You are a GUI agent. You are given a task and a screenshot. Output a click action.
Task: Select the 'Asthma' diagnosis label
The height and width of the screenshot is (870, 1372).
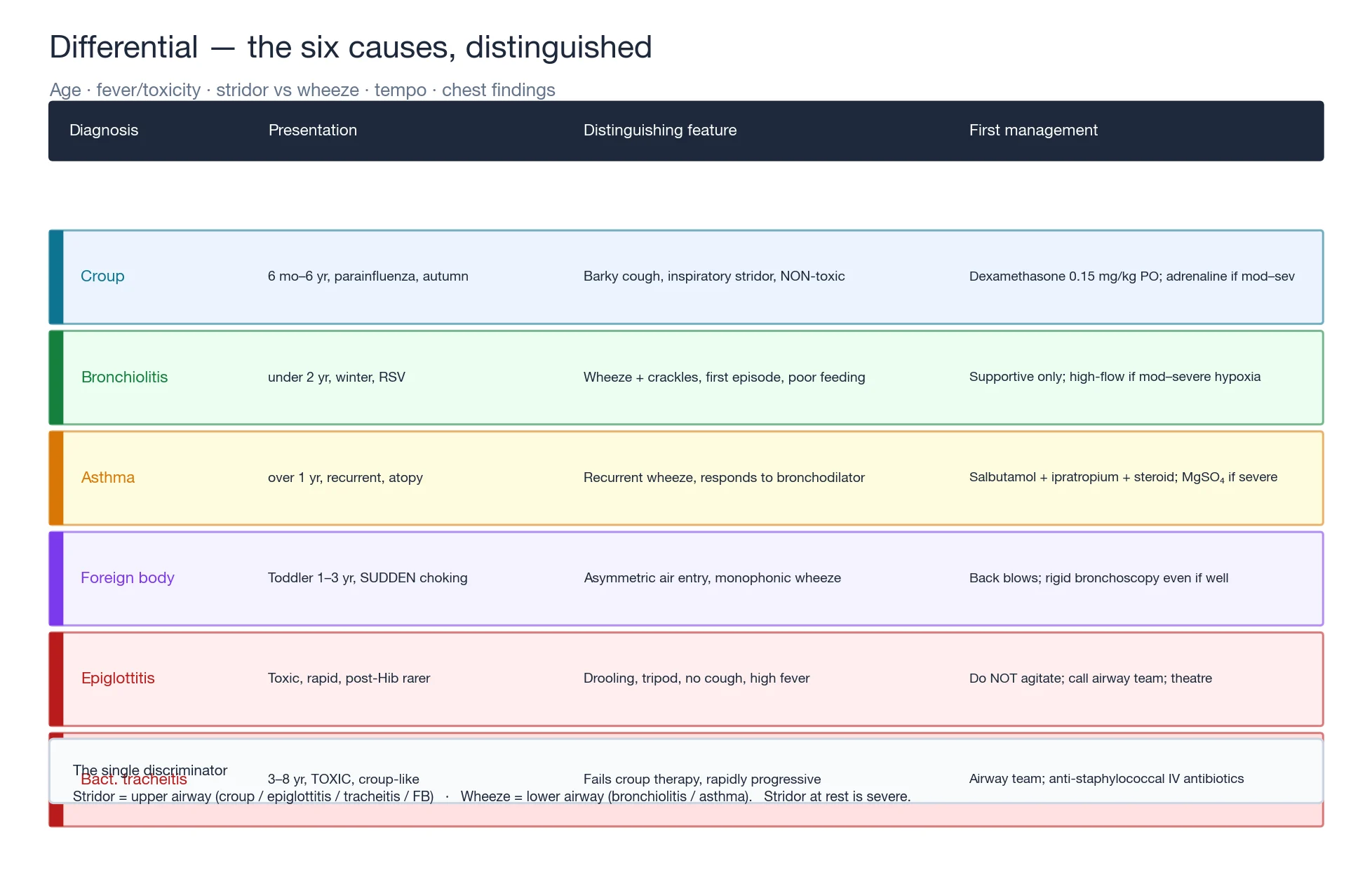point(108,478)
